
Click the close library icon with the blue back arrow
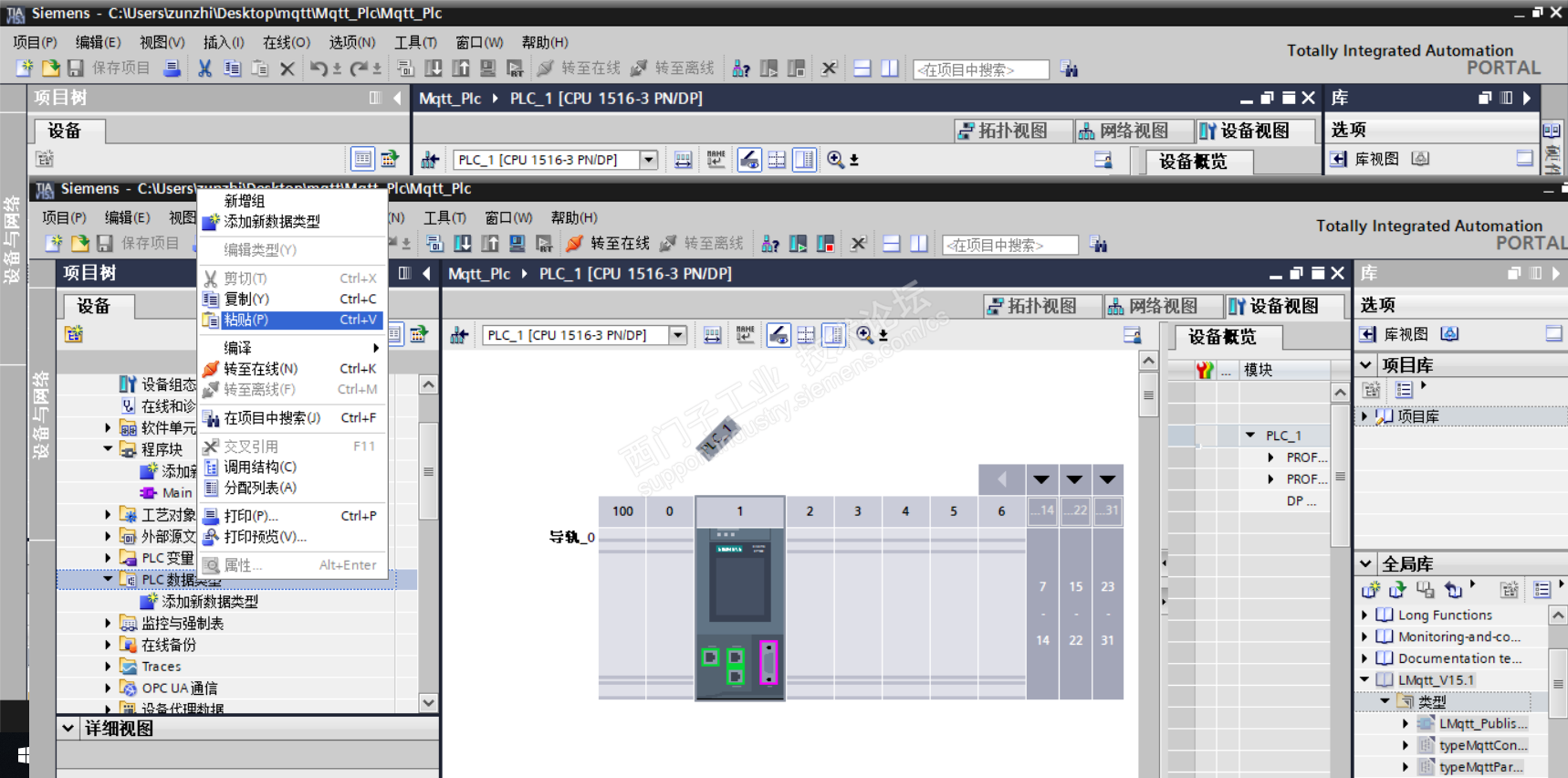(1453, 590)
